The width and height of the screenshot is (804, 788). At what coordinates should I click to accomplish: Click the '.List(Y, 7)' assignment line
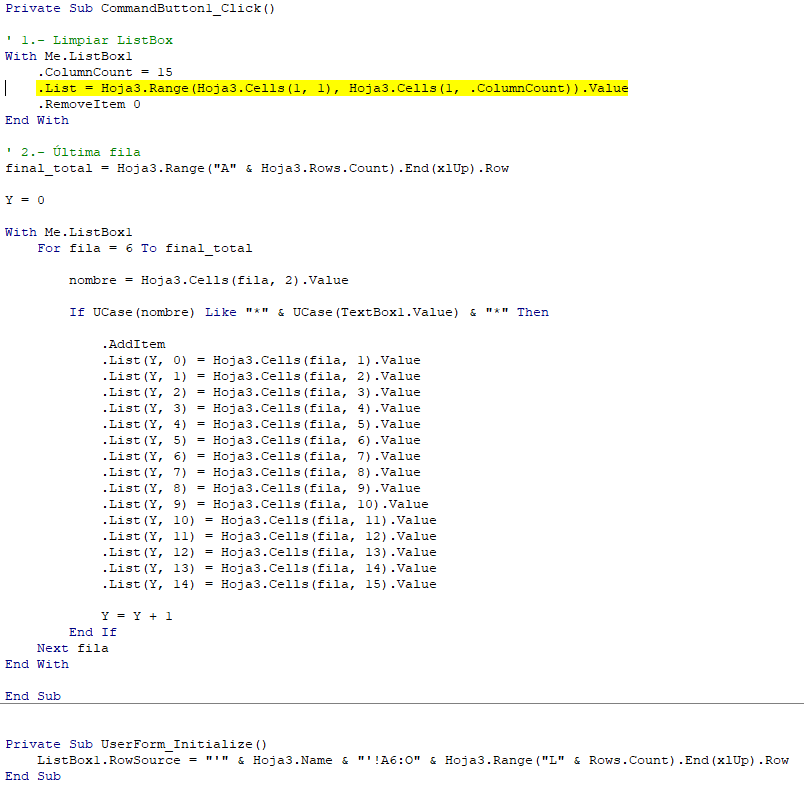[x=260, y=472]
